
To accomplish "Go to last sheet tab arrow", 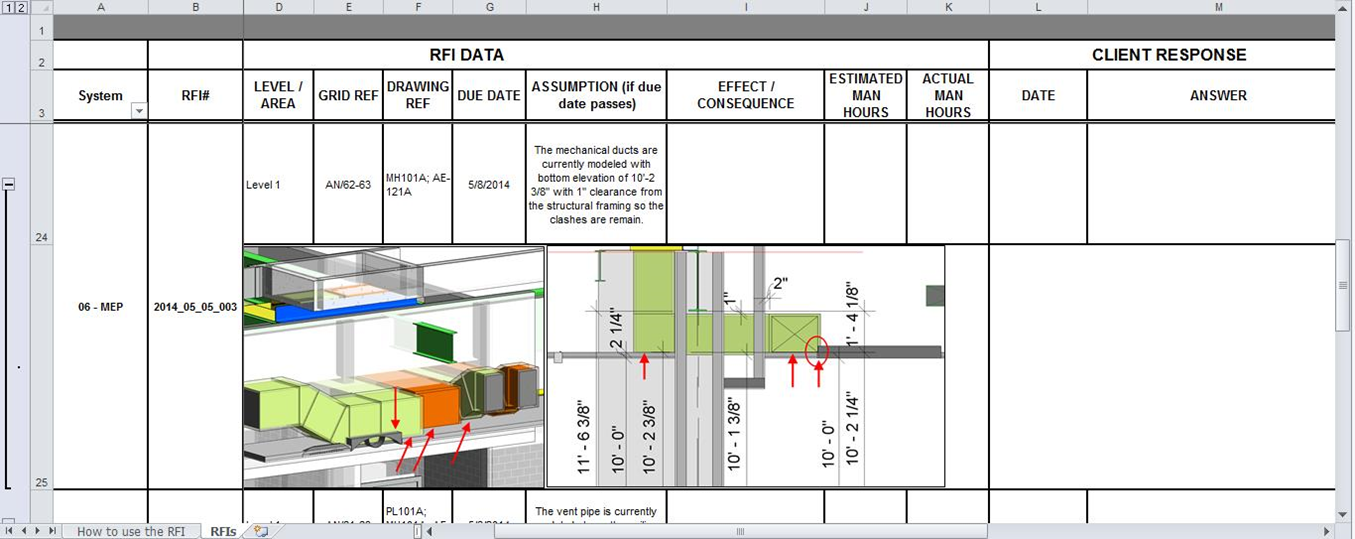I will [x=50, y=531].
